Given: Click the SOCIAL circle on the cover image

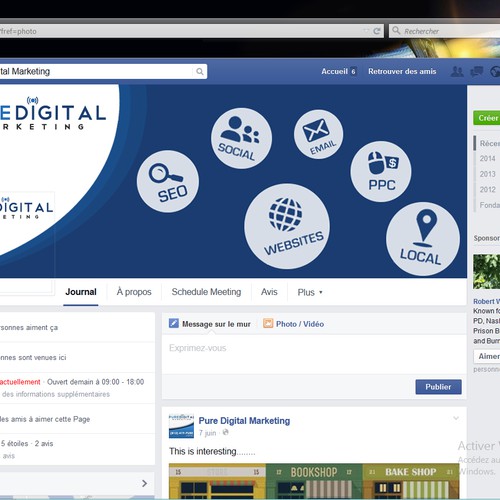Looking at the screenshot, I should tap(241, 138).
